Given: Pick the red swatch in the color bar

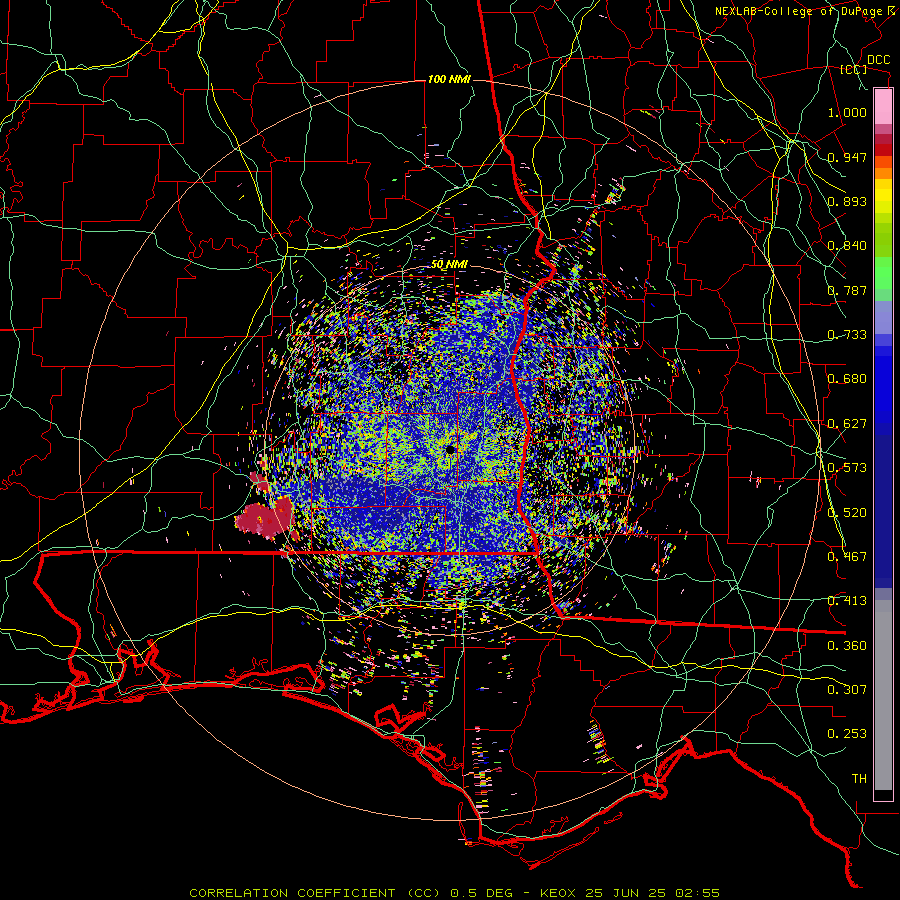Looking at the screenshot, I should click(x=883, y=149).
